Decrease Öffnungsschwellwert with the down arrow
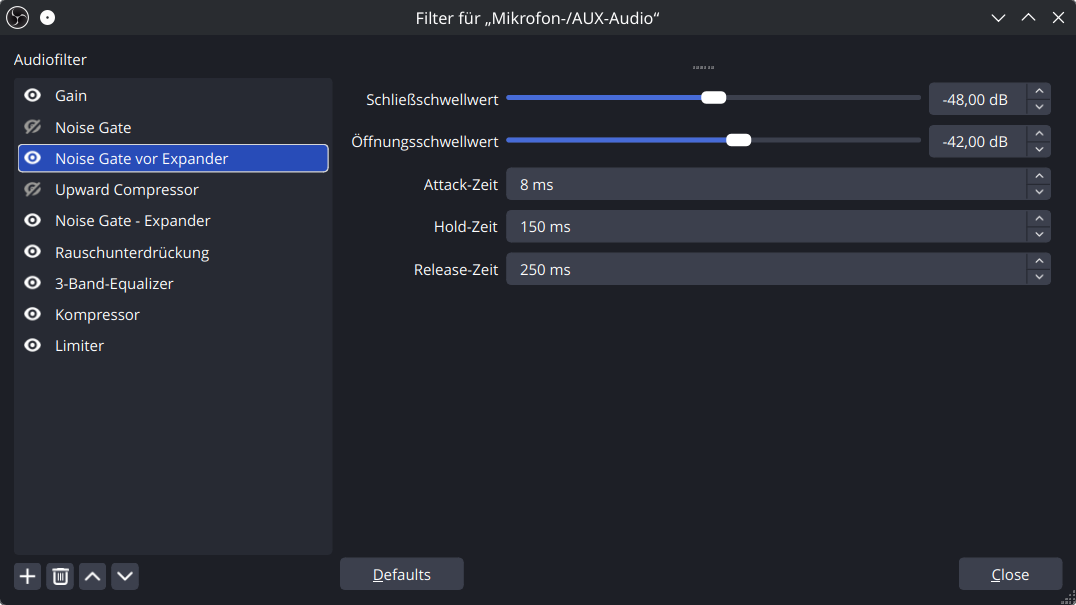 click(1039, 150)
